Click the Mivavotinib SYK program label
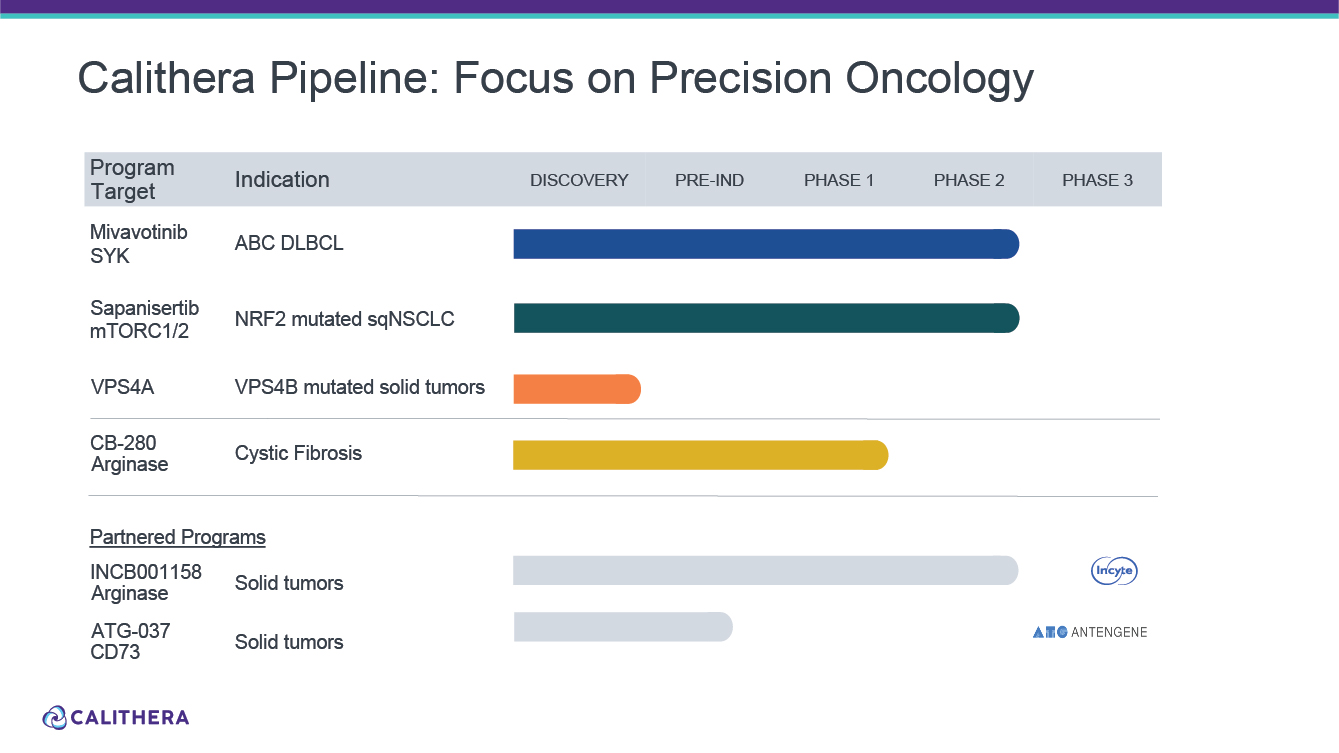1339x753 pixels. pyautogui.click(x=138, y=244)
